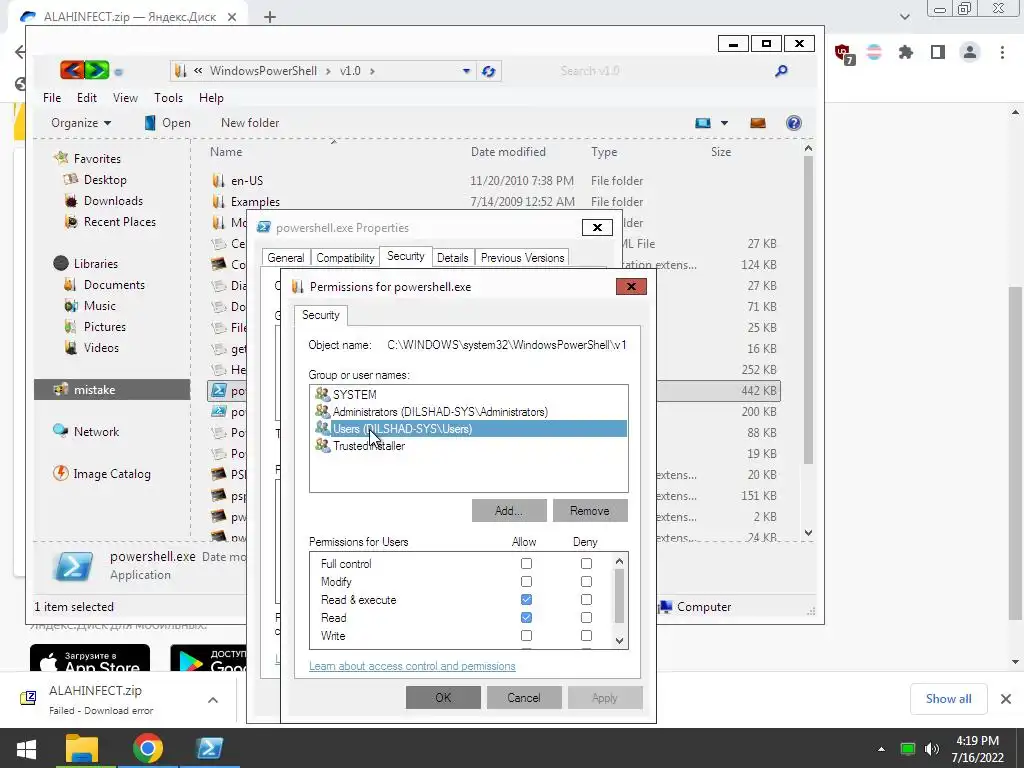The width and height of the screenshot is (1024, 768).
Task: Click the uBlock extension icon in Chrome
Action: 843,54
